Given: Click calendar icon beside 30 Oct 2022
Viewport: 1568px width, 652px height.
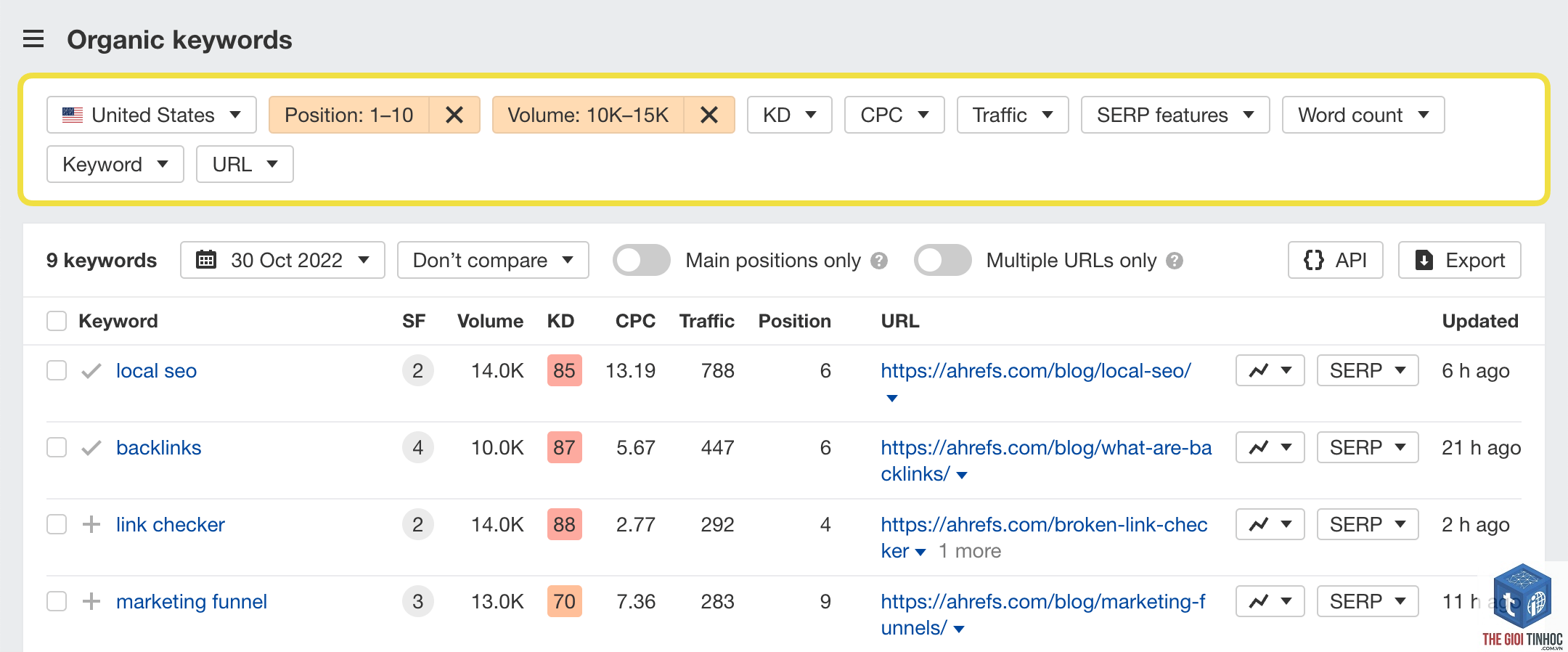Looking at the screenshot, I should [x=206, y=259].
